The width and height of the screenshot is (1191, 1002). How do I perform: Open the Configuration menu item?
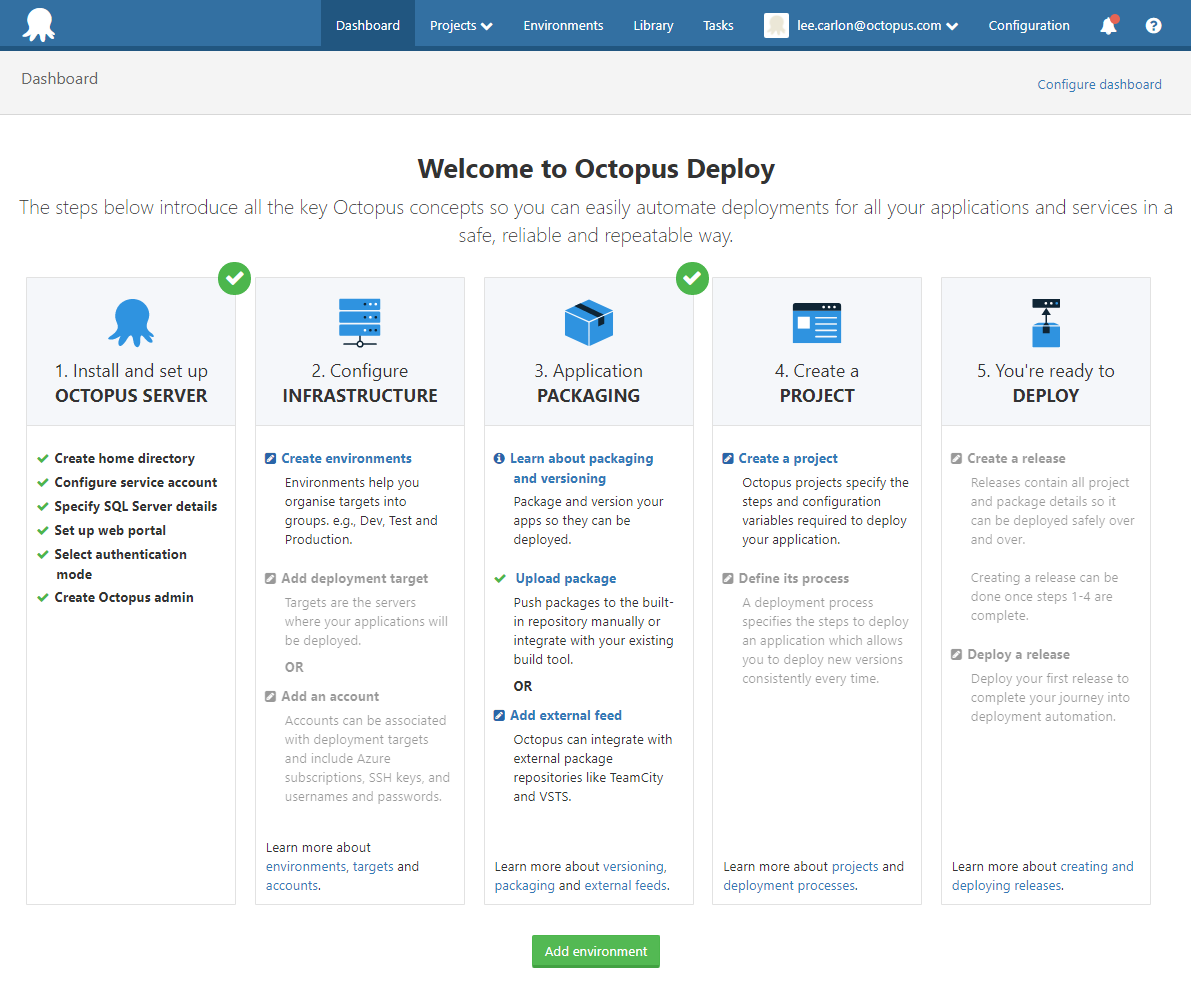click(1028, 25)
